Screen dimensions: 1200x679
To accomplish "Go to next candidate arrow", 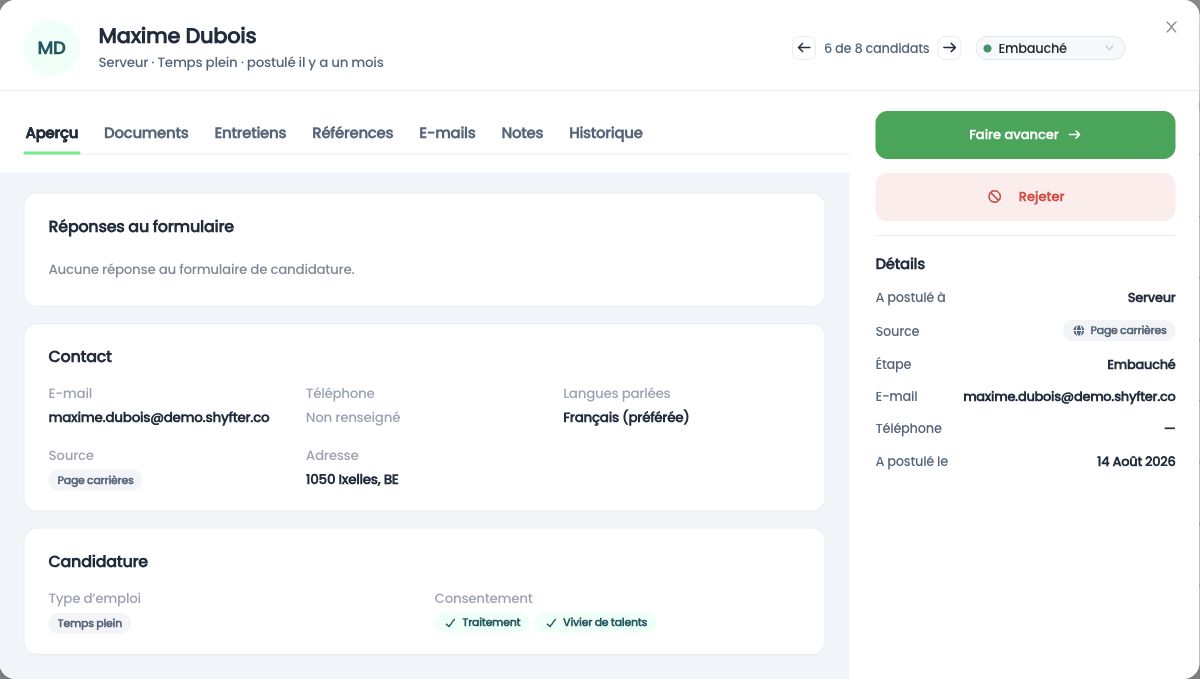I will 950,48.
